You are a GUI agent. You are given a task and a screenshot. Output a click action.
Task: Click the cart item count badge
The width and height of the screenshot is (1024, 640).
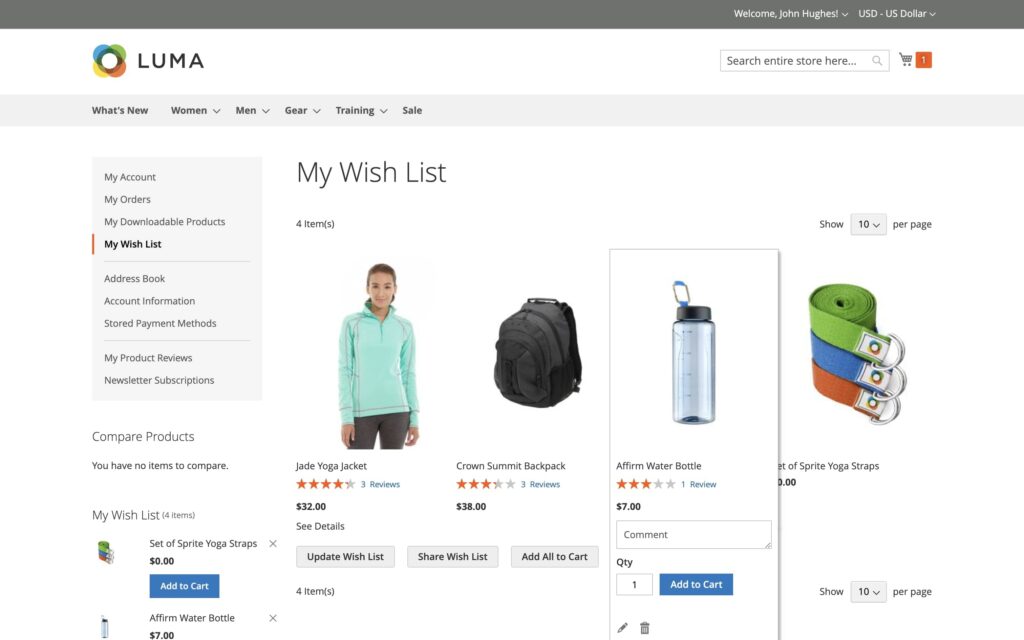(923, 60)
